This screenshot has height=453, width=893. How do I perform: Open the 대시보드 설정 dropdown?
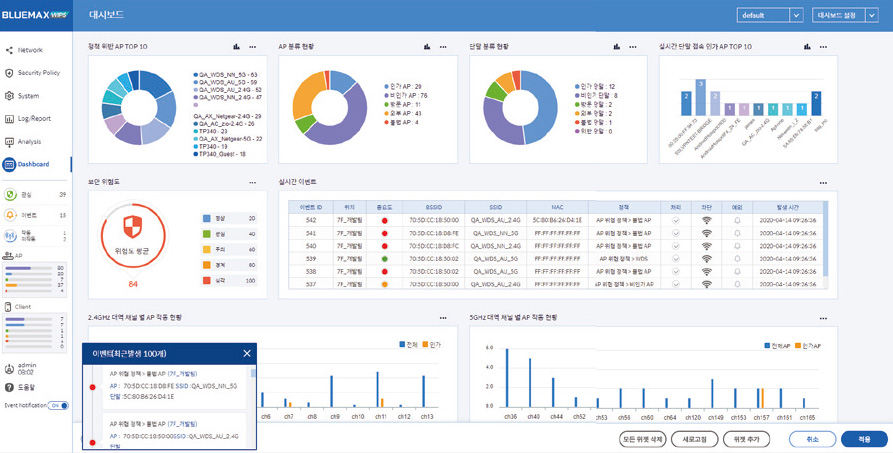[x=846, y=15]
